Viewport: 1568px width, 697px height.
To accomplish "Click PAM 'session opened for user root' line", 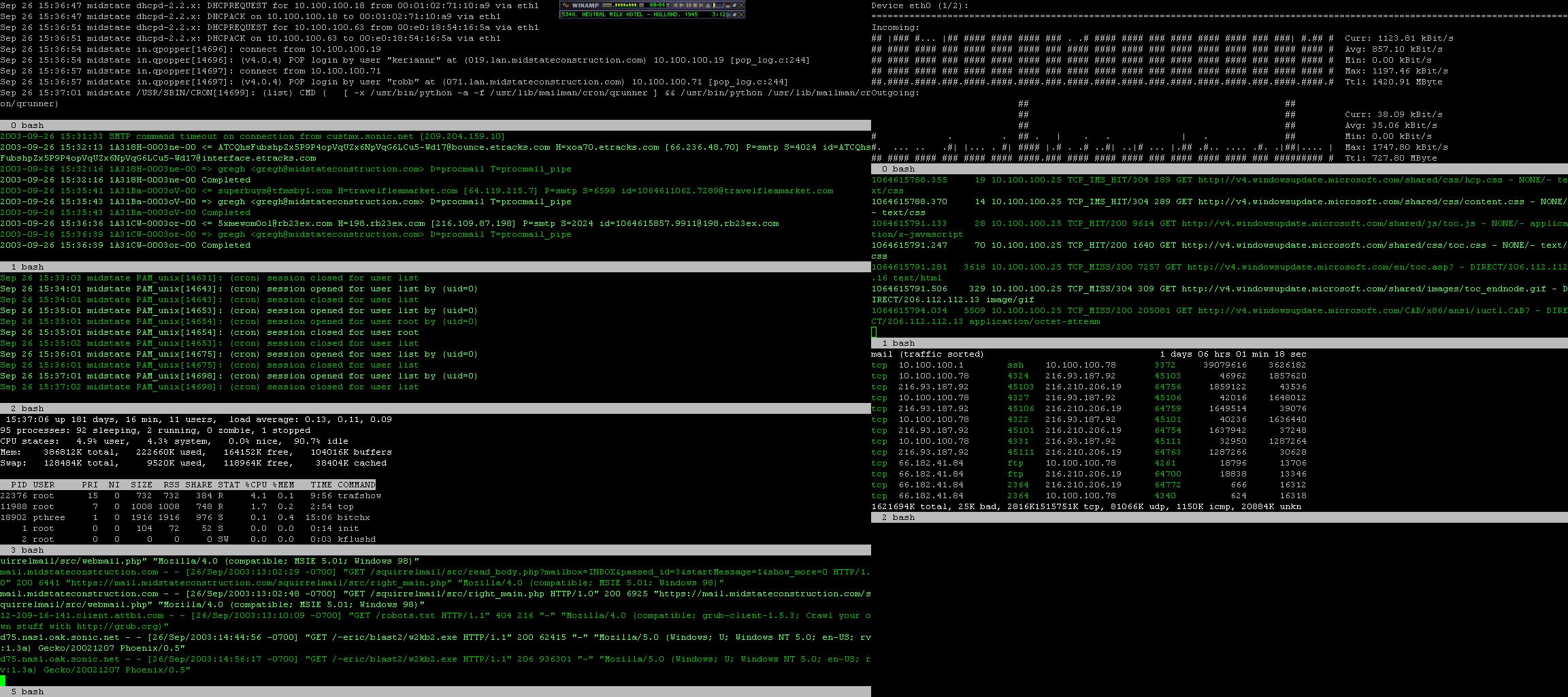I will (x=240, y=321).
